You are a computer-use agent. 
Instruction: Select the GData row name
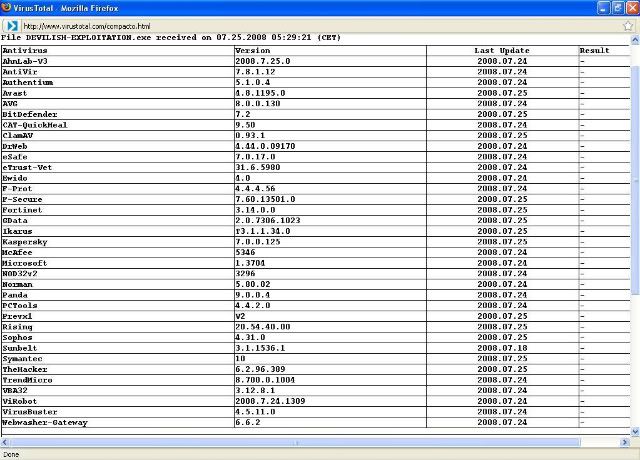click(15, 220)
